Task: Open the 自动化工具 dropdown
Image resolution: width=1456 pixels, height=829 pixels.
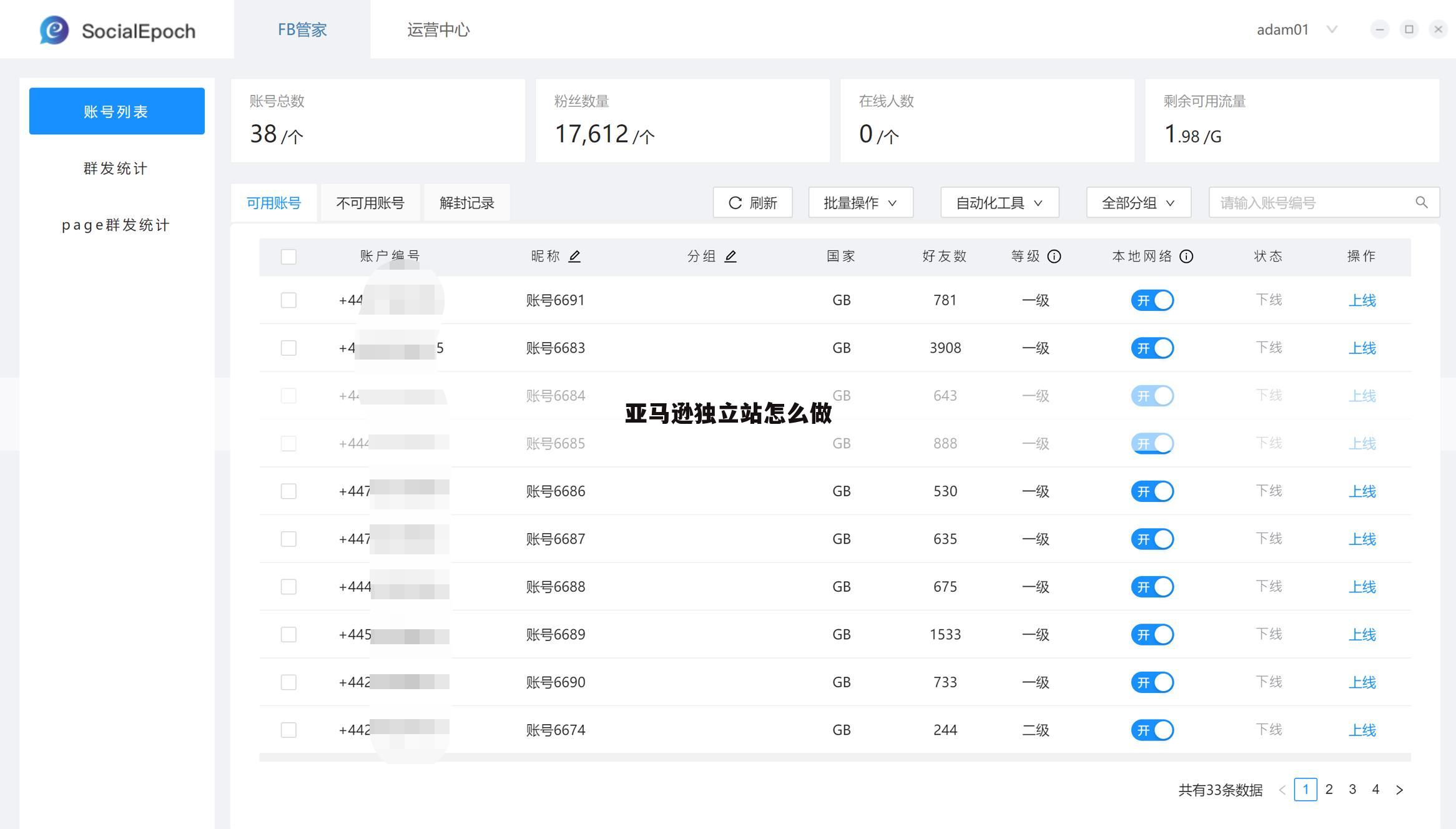Action: pos(998,202)
